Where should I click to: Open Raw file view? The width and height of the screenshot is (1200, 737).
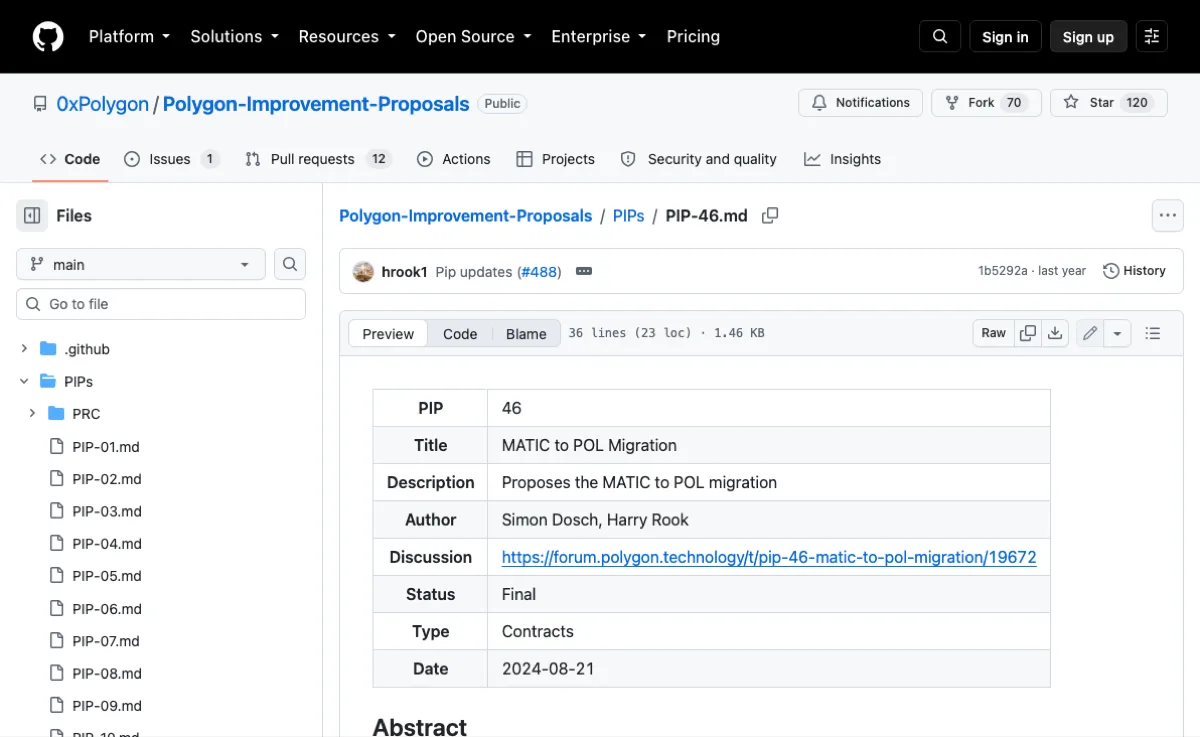pos(993,333)
